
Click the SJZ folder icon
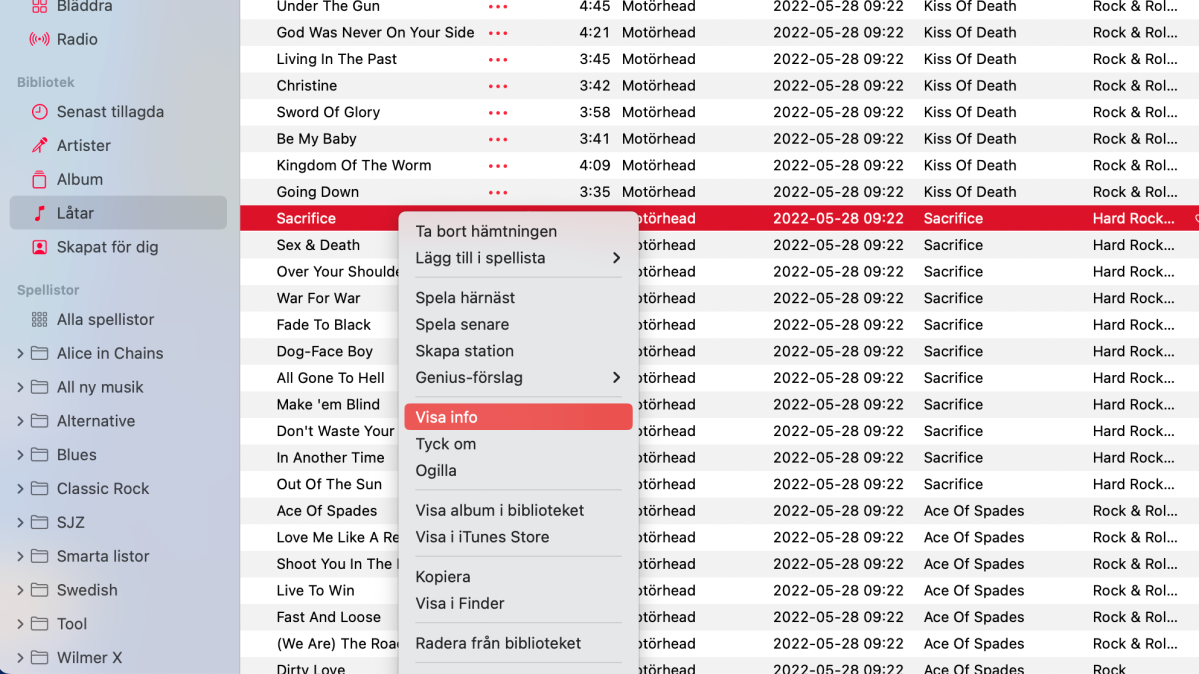(x=39, y=522)
